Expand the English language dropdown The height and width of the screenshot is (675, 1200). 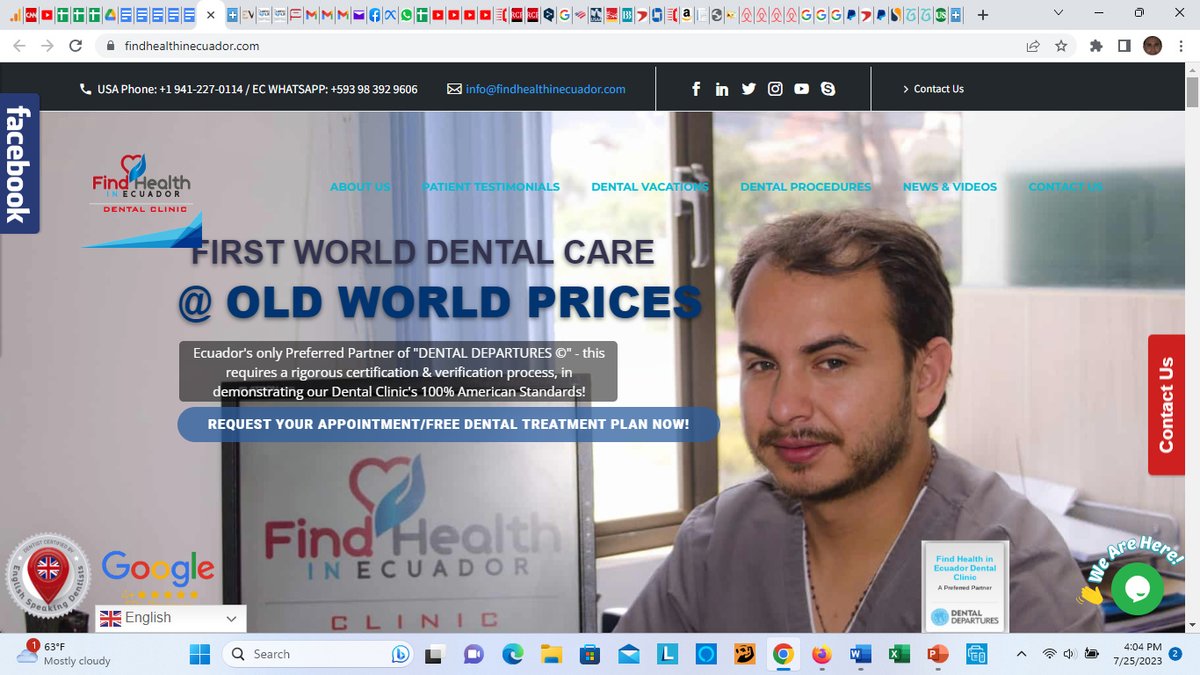170,618
